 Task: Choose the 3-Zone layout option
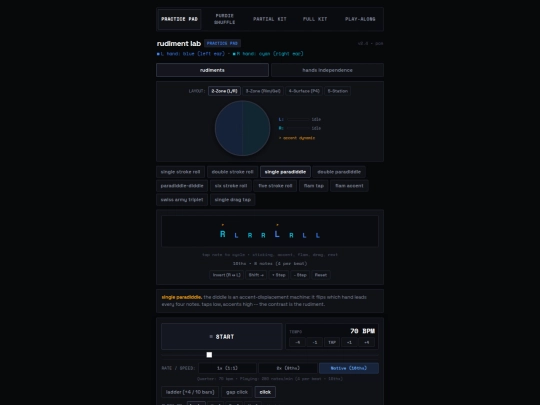263,91
